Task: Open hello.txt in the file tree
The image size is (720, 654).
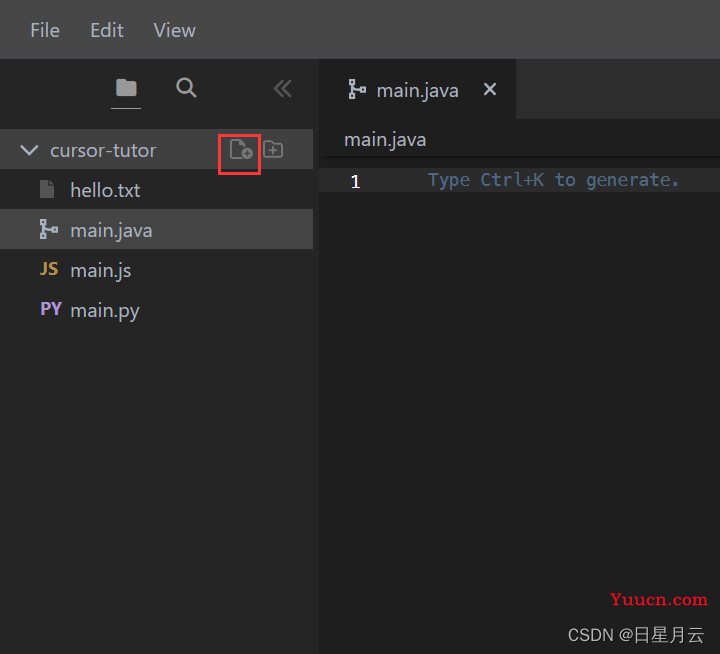Action: coord(157,190)
